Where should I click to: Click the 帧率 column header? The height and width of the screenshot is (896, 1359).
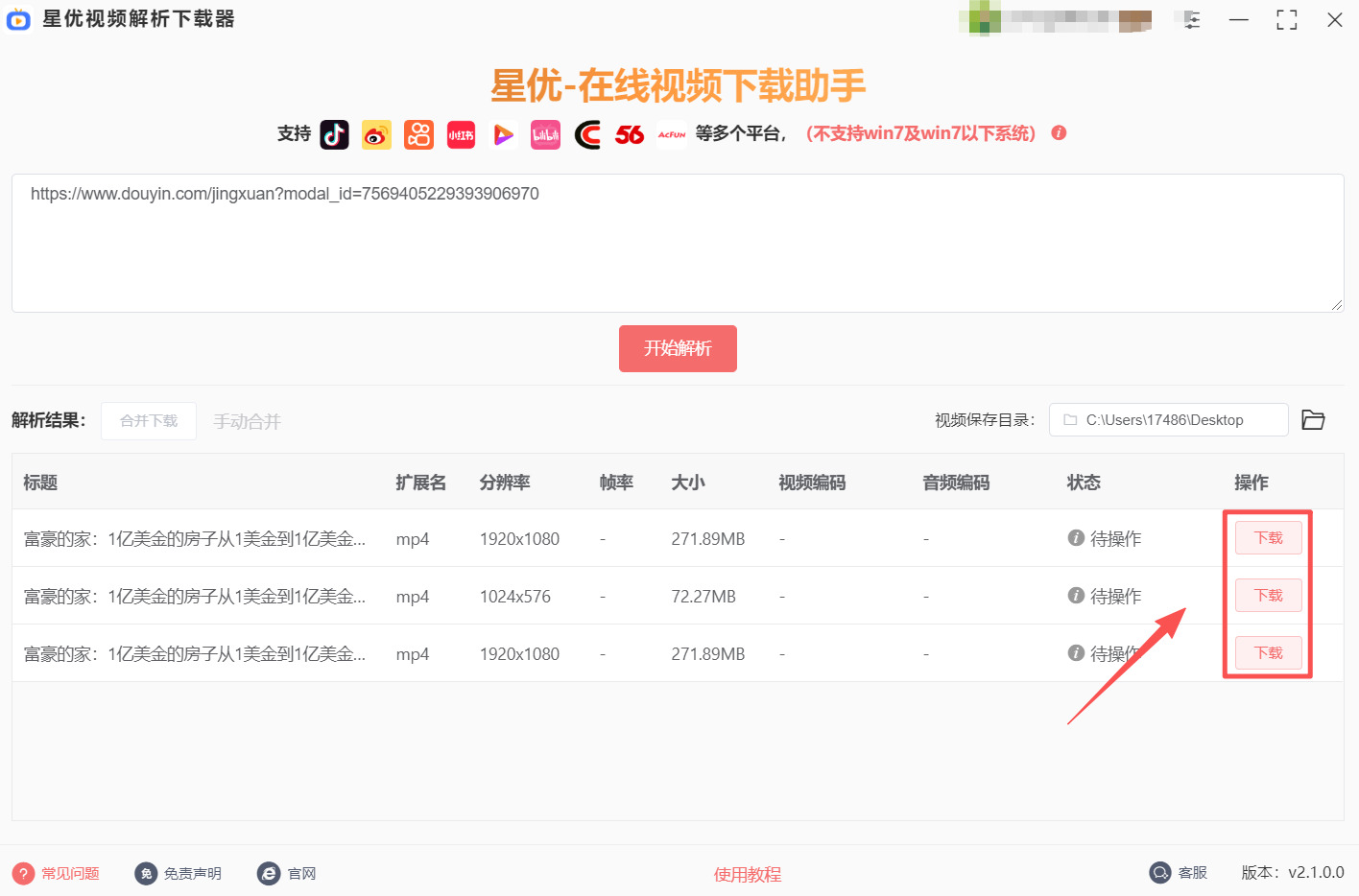(x=616, y=483)
